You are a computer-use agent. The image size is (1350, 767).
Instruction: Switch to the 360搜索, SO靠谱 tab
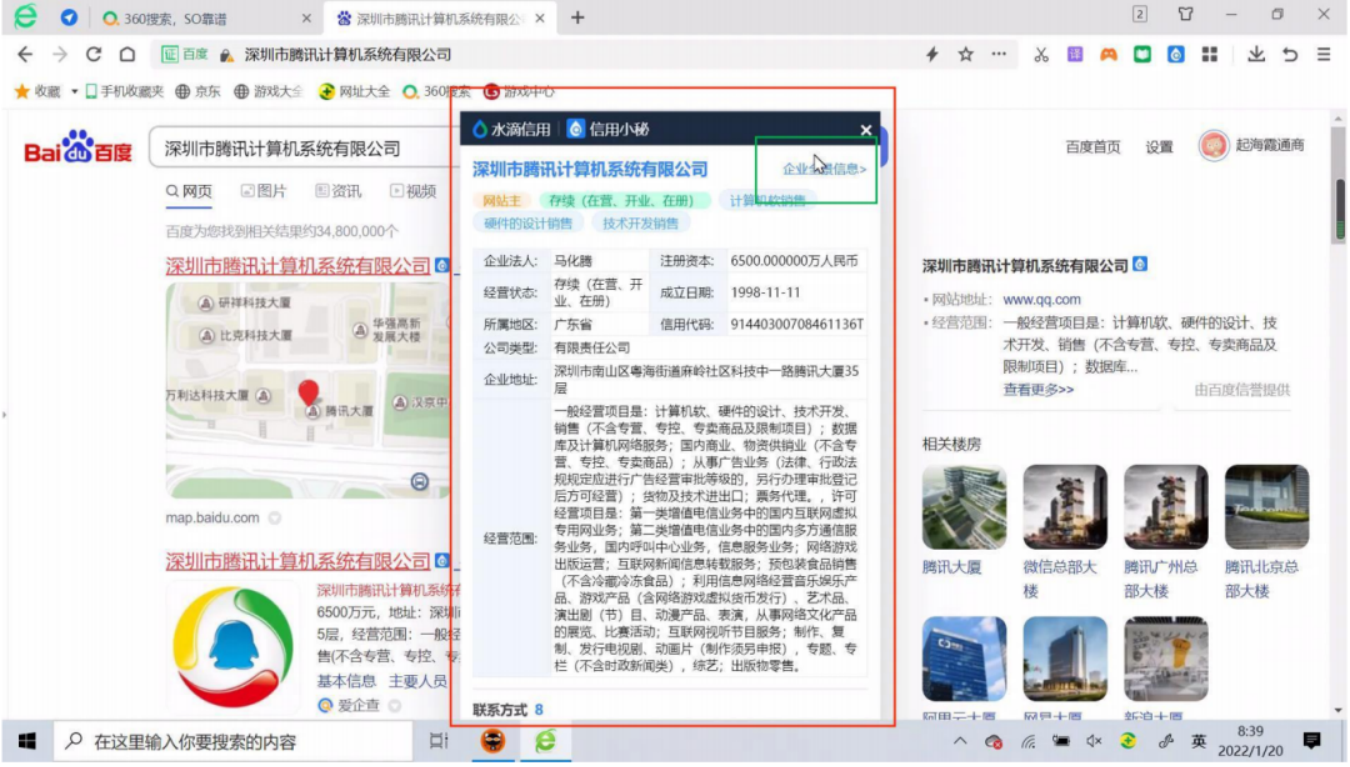tap(206, 19)
